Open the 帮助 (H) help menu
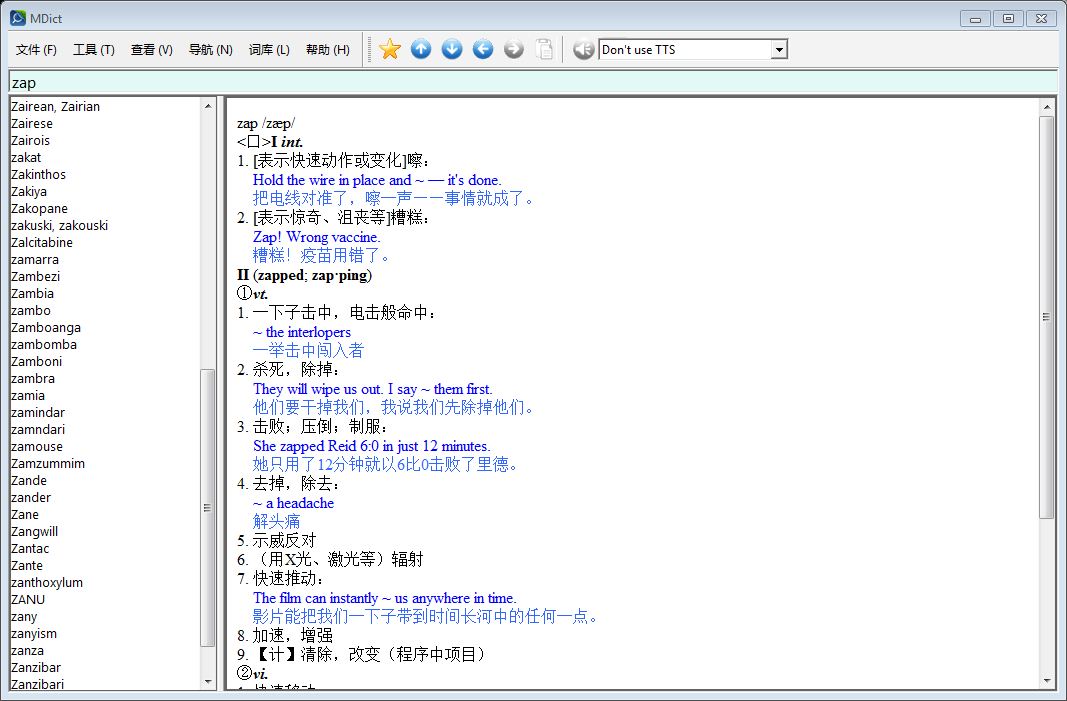 (x=328, y=50)
